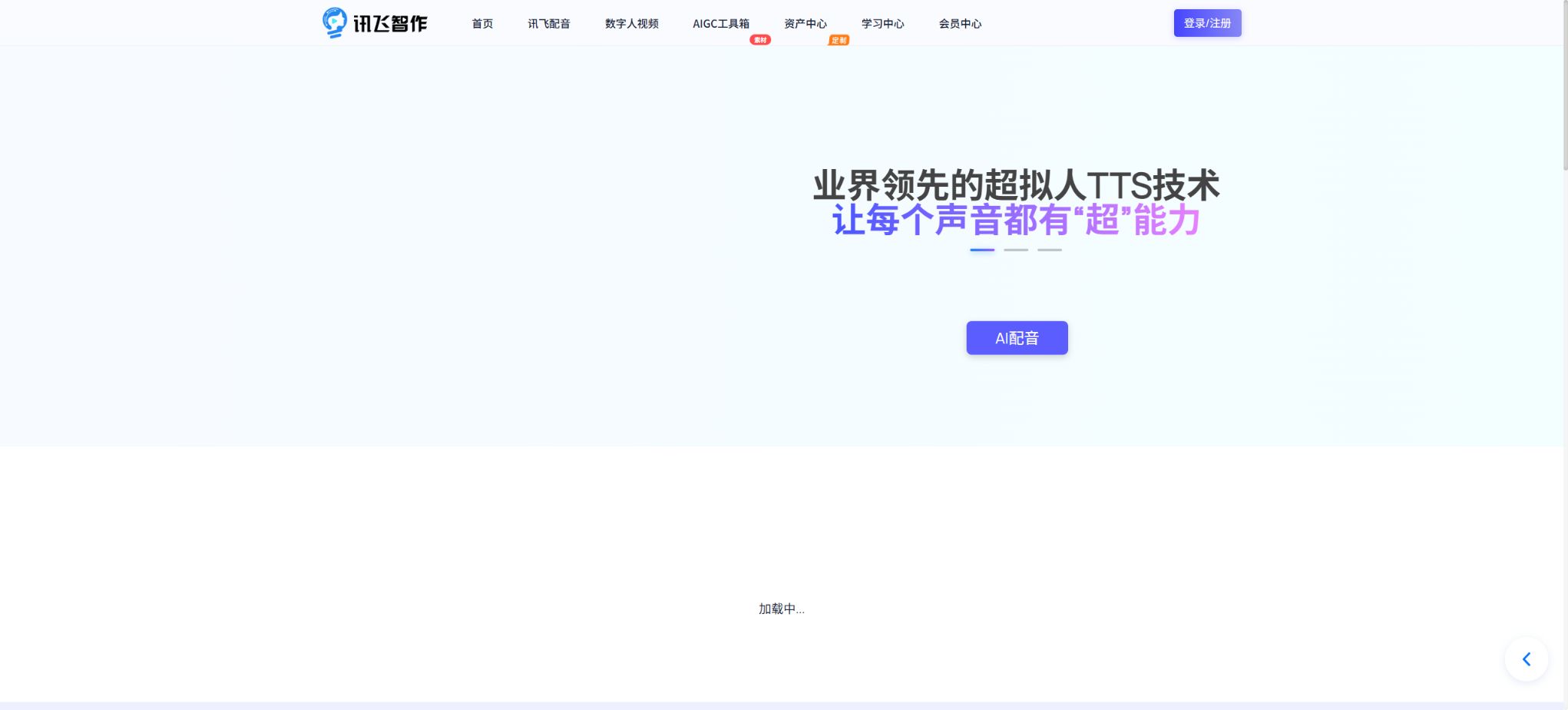Screen dimensions: 1568x710
Task: Click the 加载中... loading text
Action: 782,609
